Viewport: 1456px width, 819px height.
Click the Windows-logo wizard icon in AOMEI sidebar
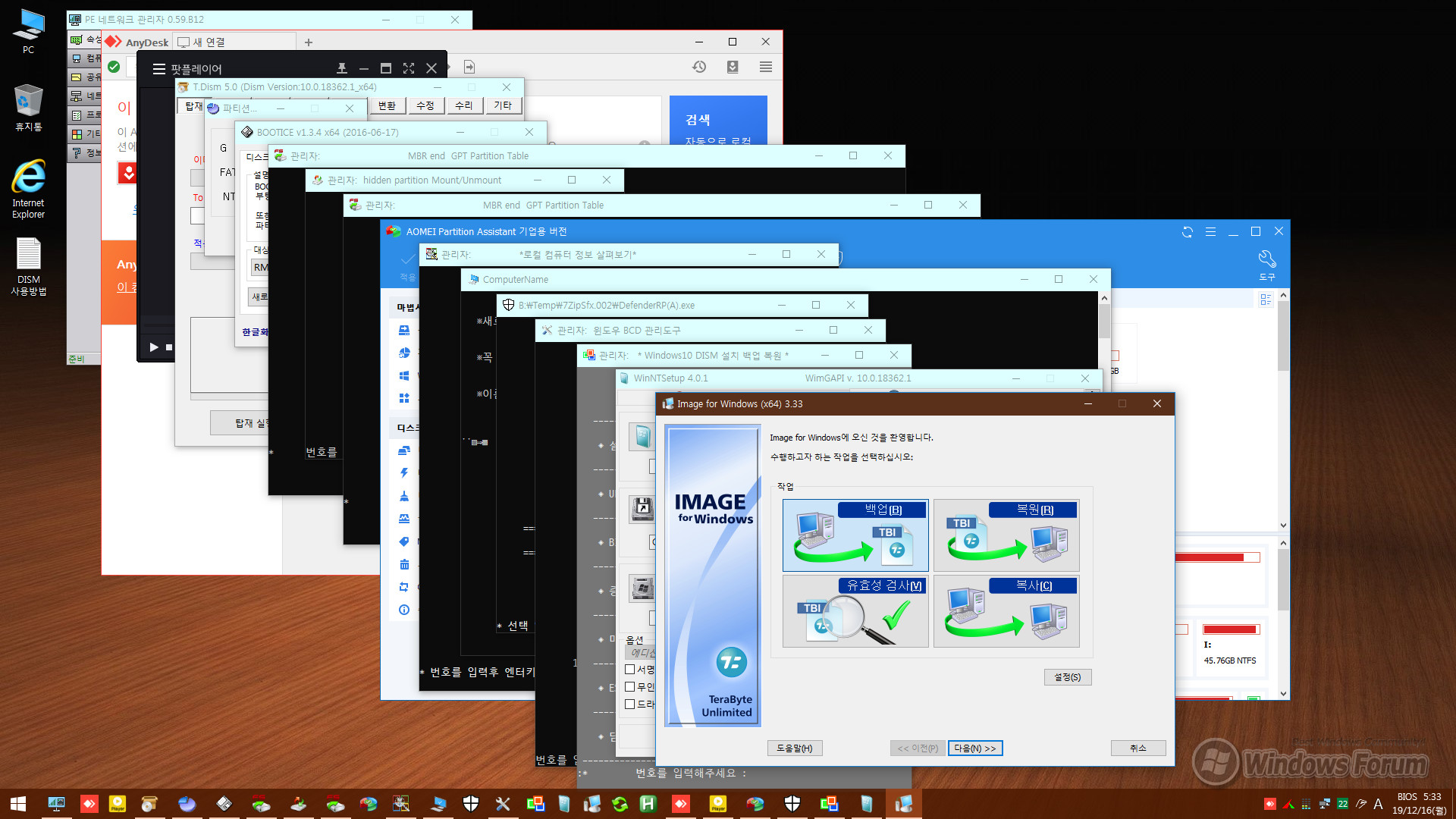tap(404, 375)
